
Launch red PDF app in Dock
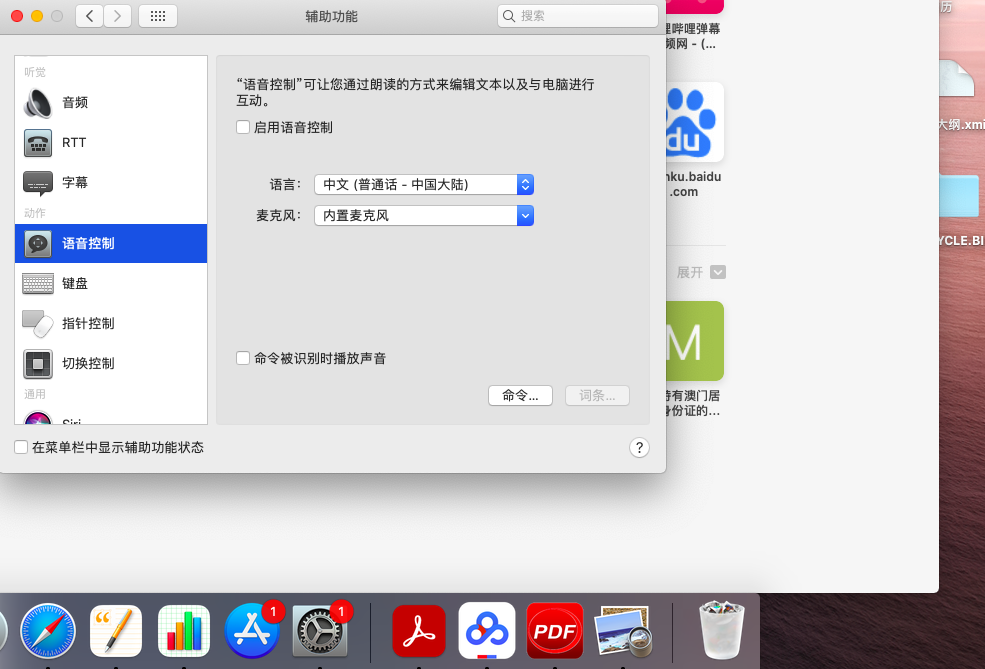coord(555,631)
